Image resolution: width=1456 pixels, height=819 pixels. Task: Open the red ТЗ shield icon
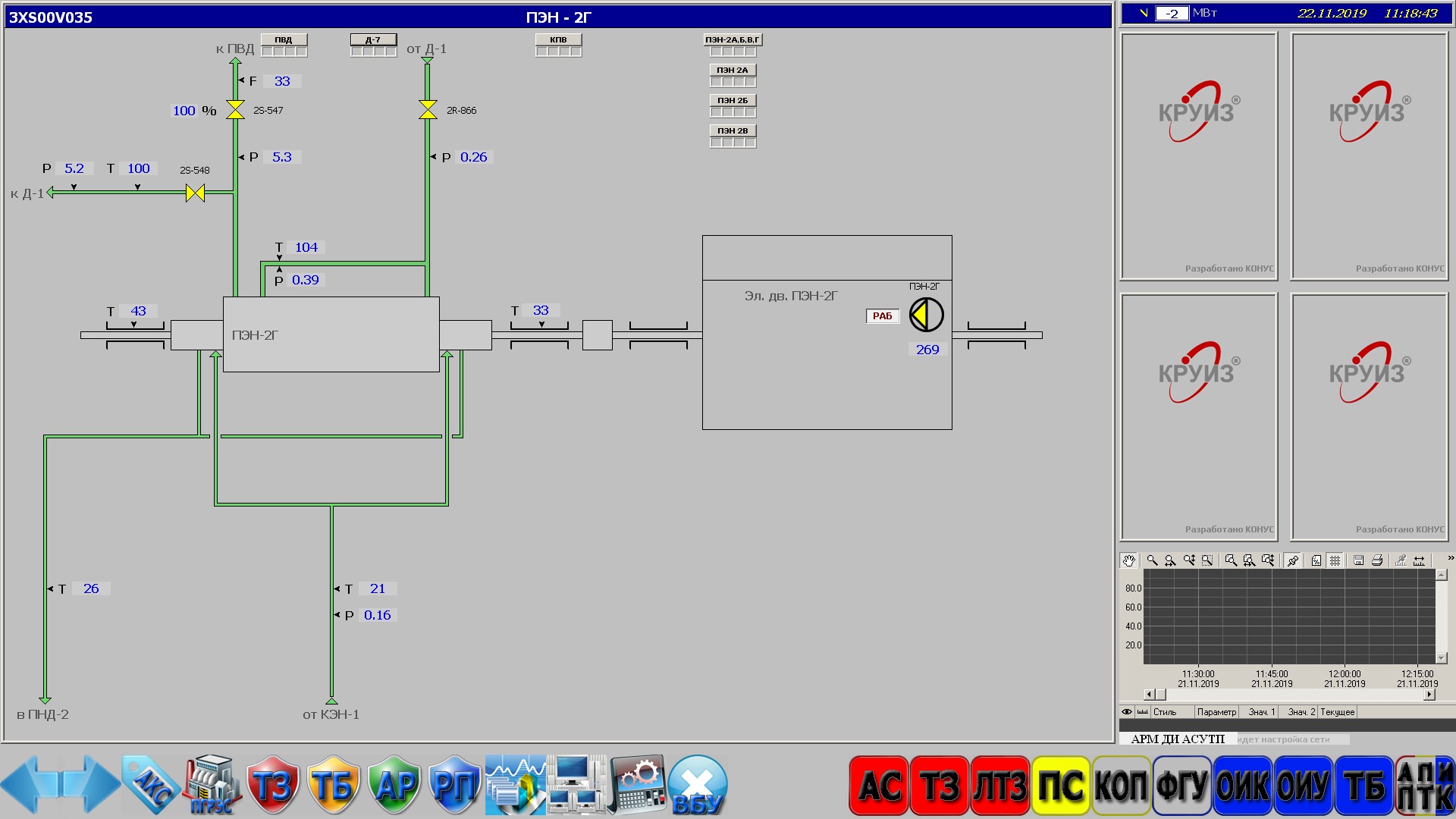273,785
